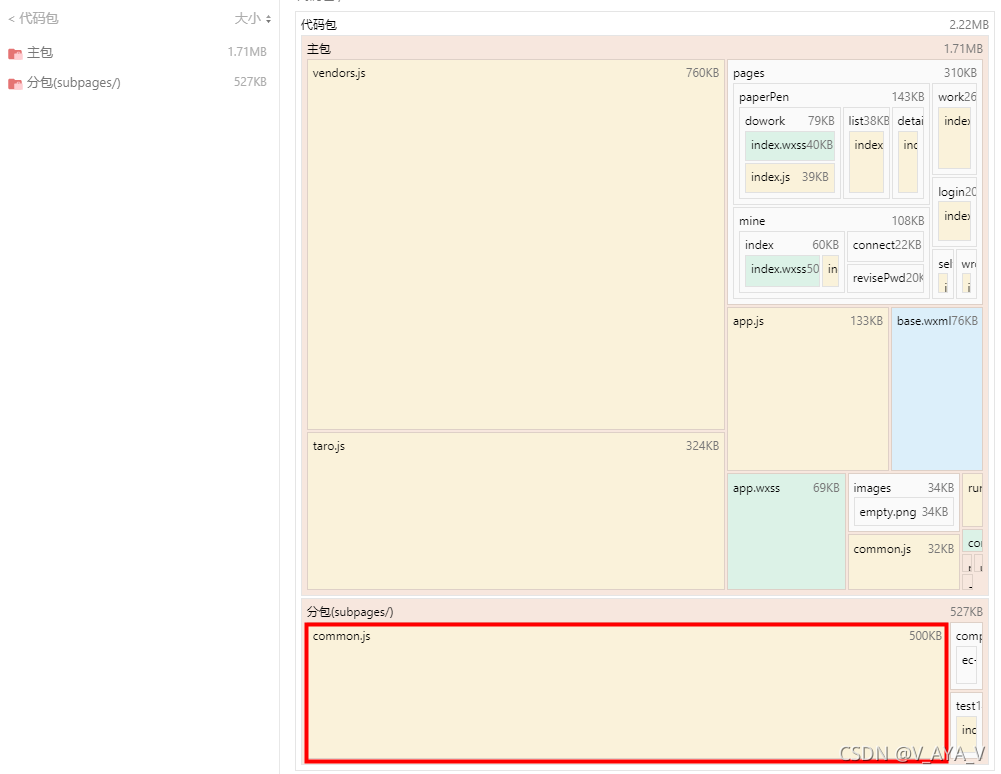Click the paperPen 143KB header
1001x774 pixels.
click(x=831, y=97)
